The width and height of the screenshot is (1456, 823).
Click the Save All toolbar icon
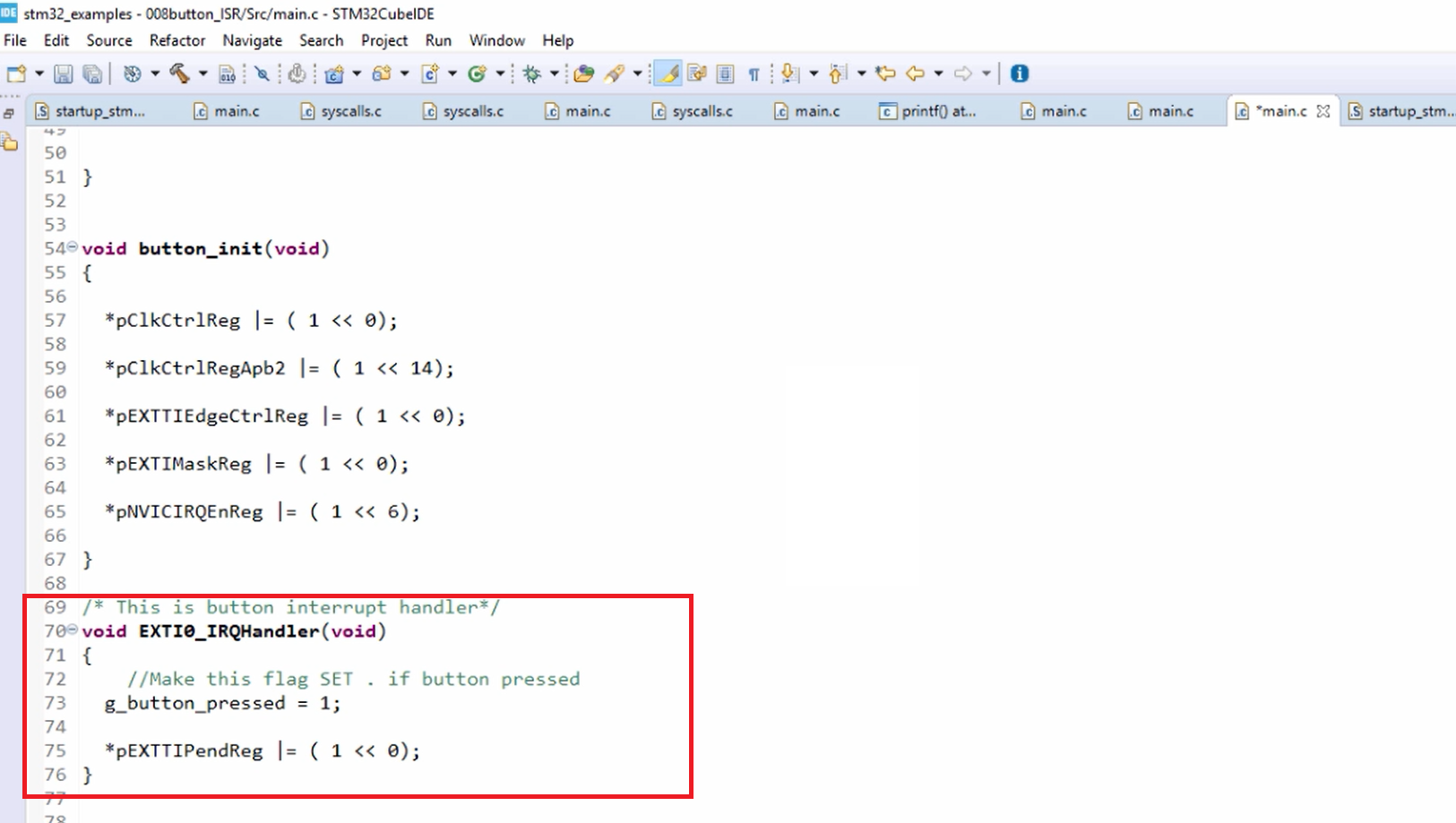[92, 74]
